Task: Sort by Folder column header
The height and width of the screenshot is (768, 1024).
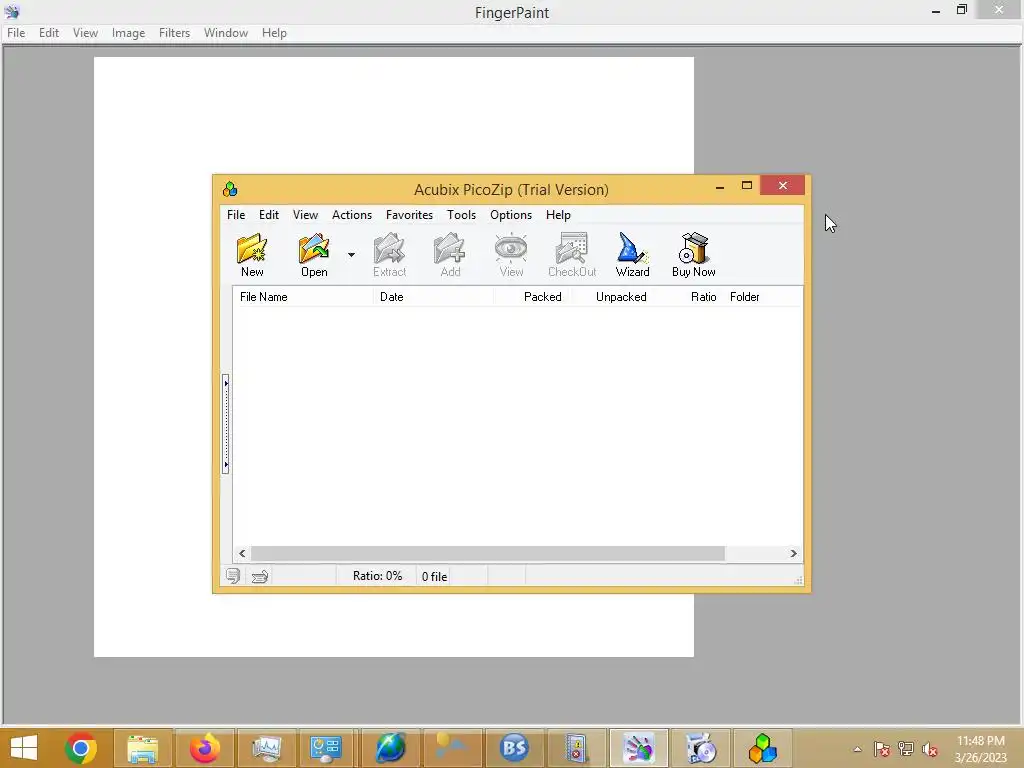Action: [763, 296]
